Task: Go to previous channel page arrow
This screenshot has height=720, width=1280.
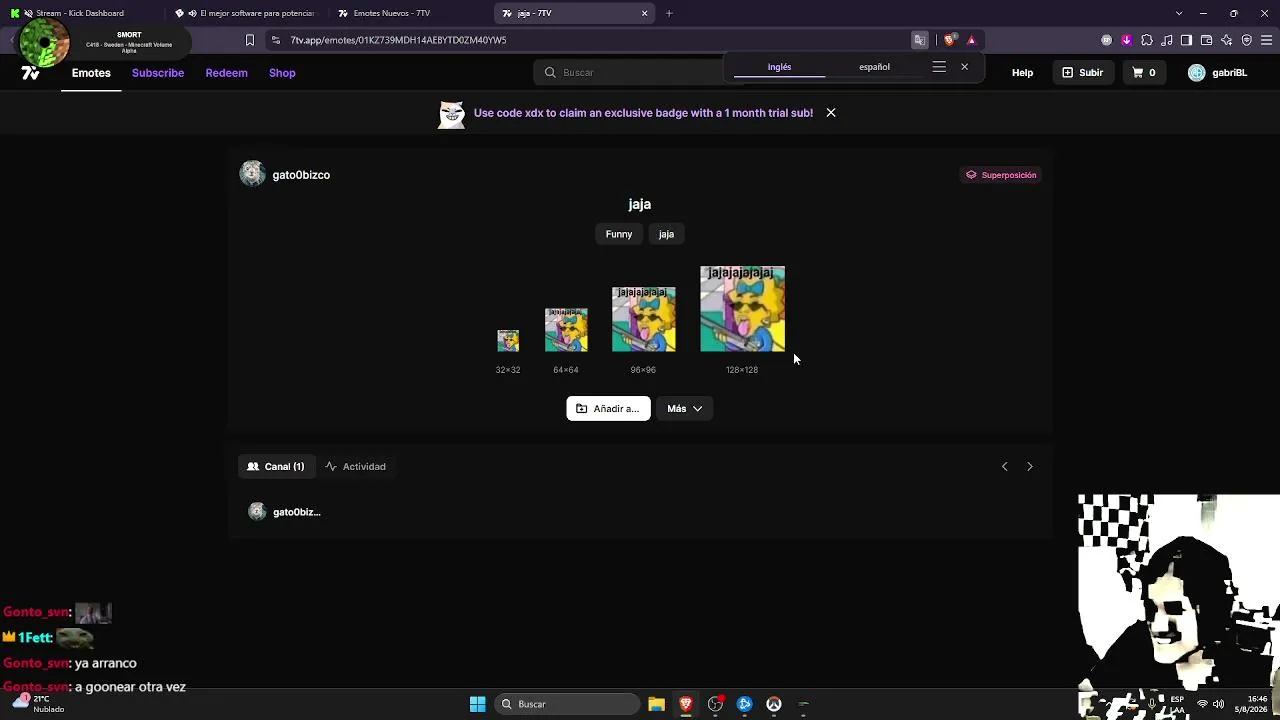Action: pyautogui.click(x=1005, y=466)
